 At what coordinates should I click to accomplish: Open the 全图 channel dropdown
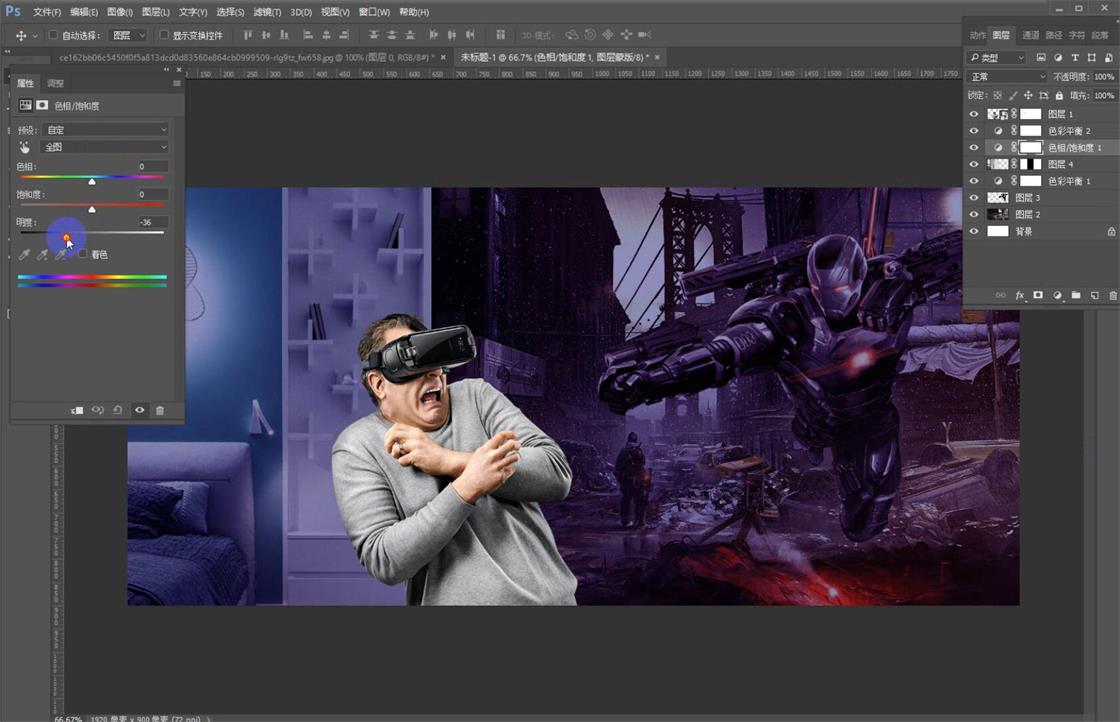pyautogui.click(x=105, y=146)
